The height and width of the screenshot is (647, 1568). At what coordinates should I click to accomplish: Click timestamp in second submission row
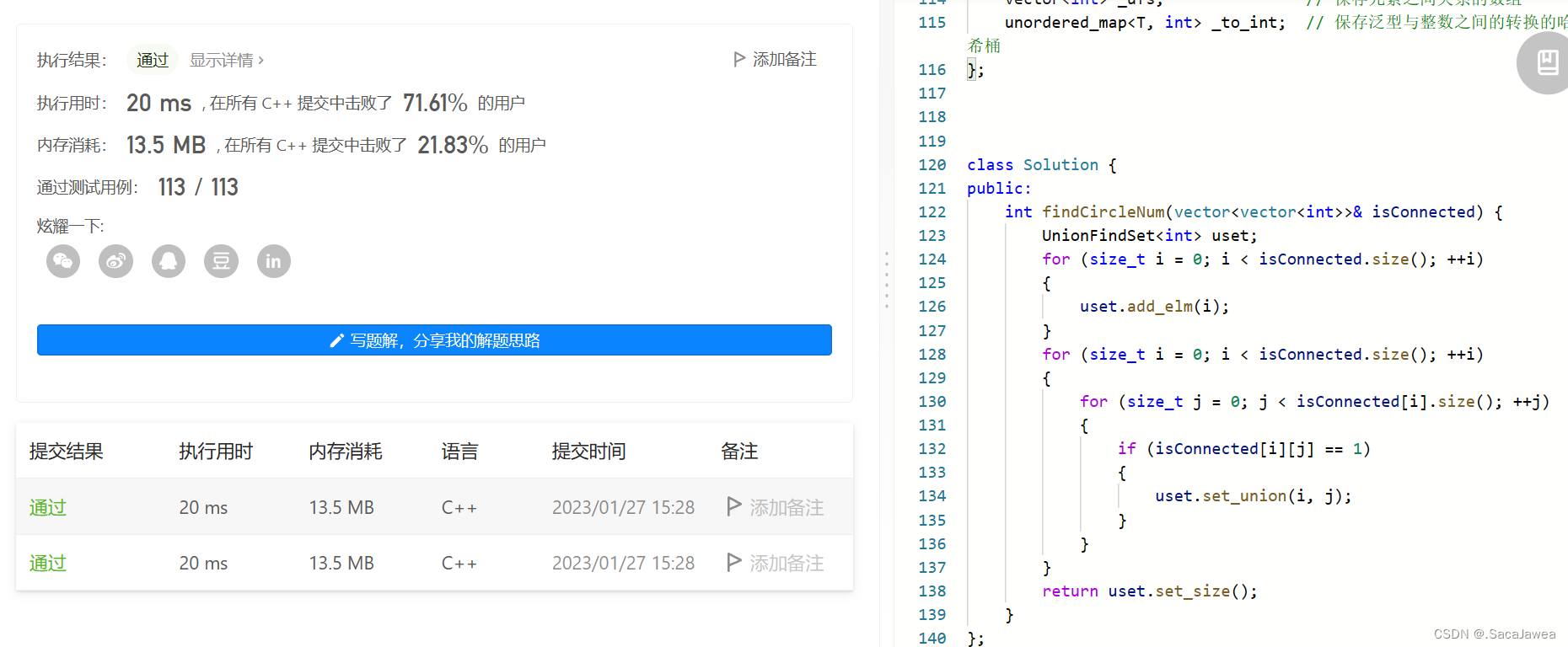click(x=624, y=563)
